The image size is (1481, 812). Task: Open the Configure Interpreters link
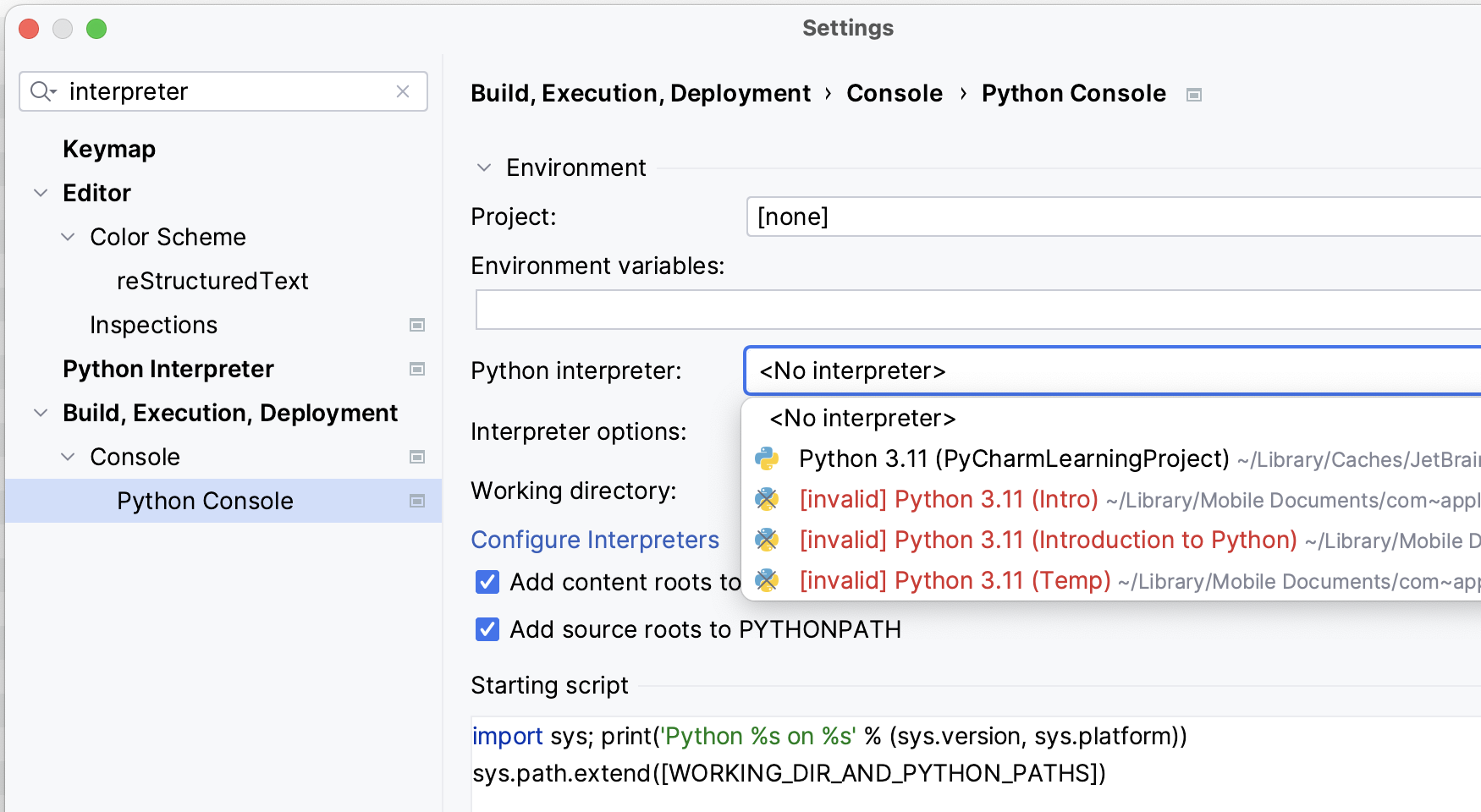(x=595, y=540)
